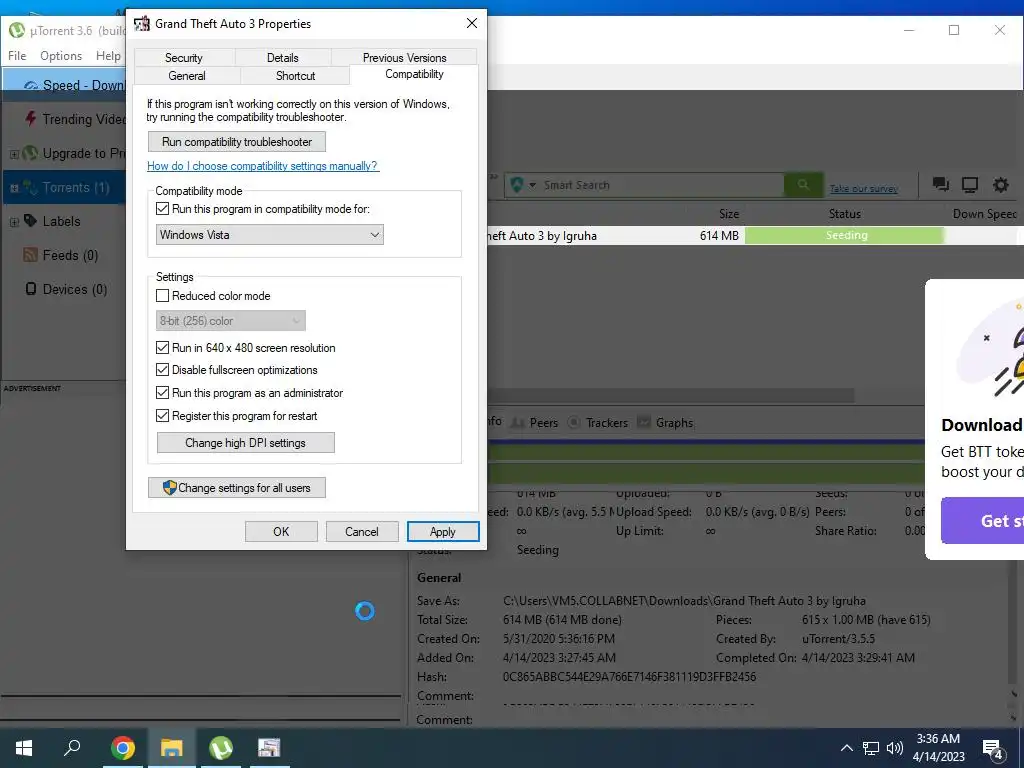Click into the Smart Search field
The image size is (1024, 768).
click(x=662, y=185)
